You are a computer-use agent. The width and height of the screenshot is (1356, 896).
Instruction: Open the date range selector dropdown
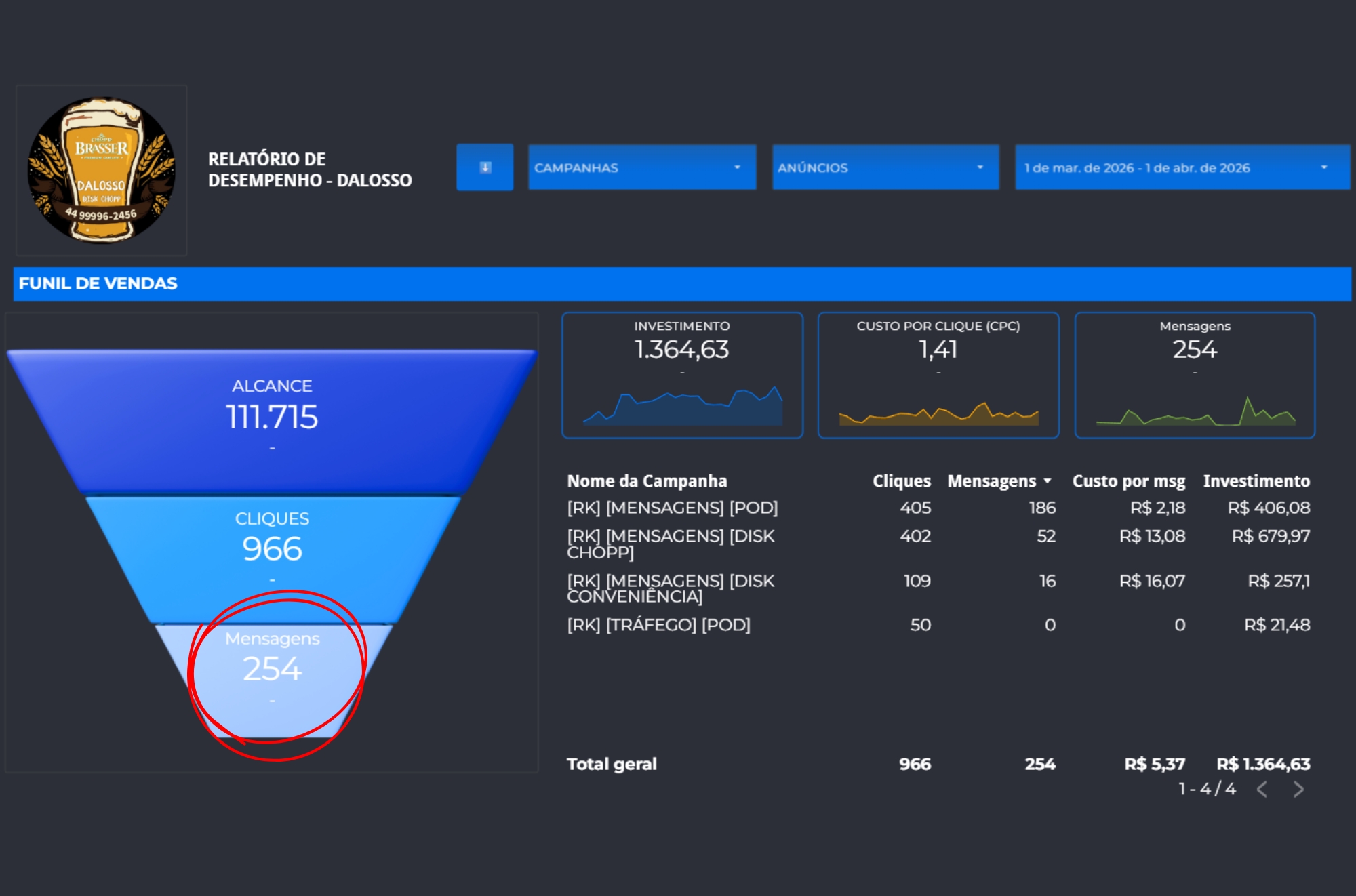click(1181, 167)
